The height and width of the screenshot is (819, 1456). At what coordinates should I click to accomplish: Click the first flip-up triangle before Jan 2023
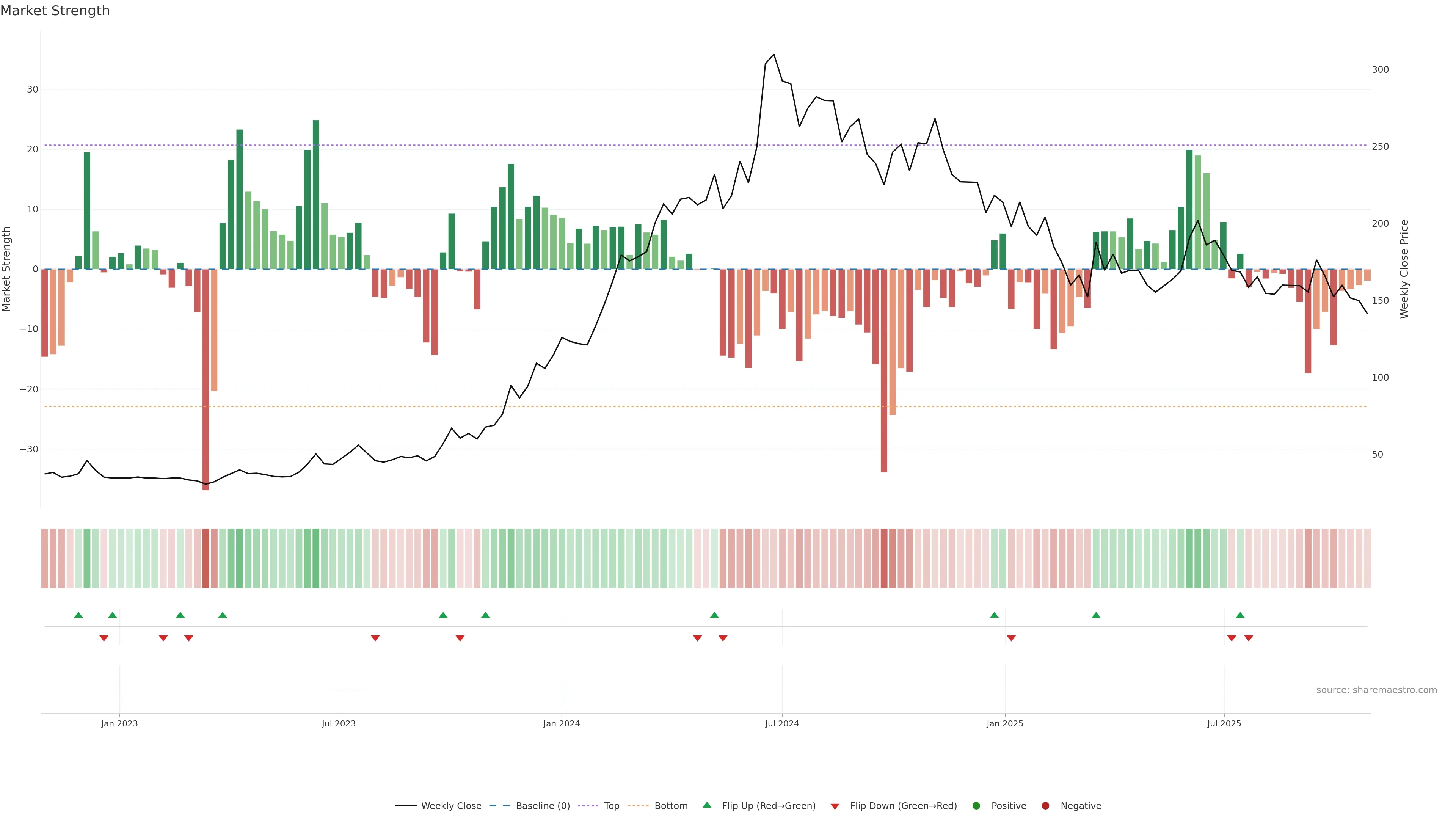pyautogui.click(x=78, y=615)
